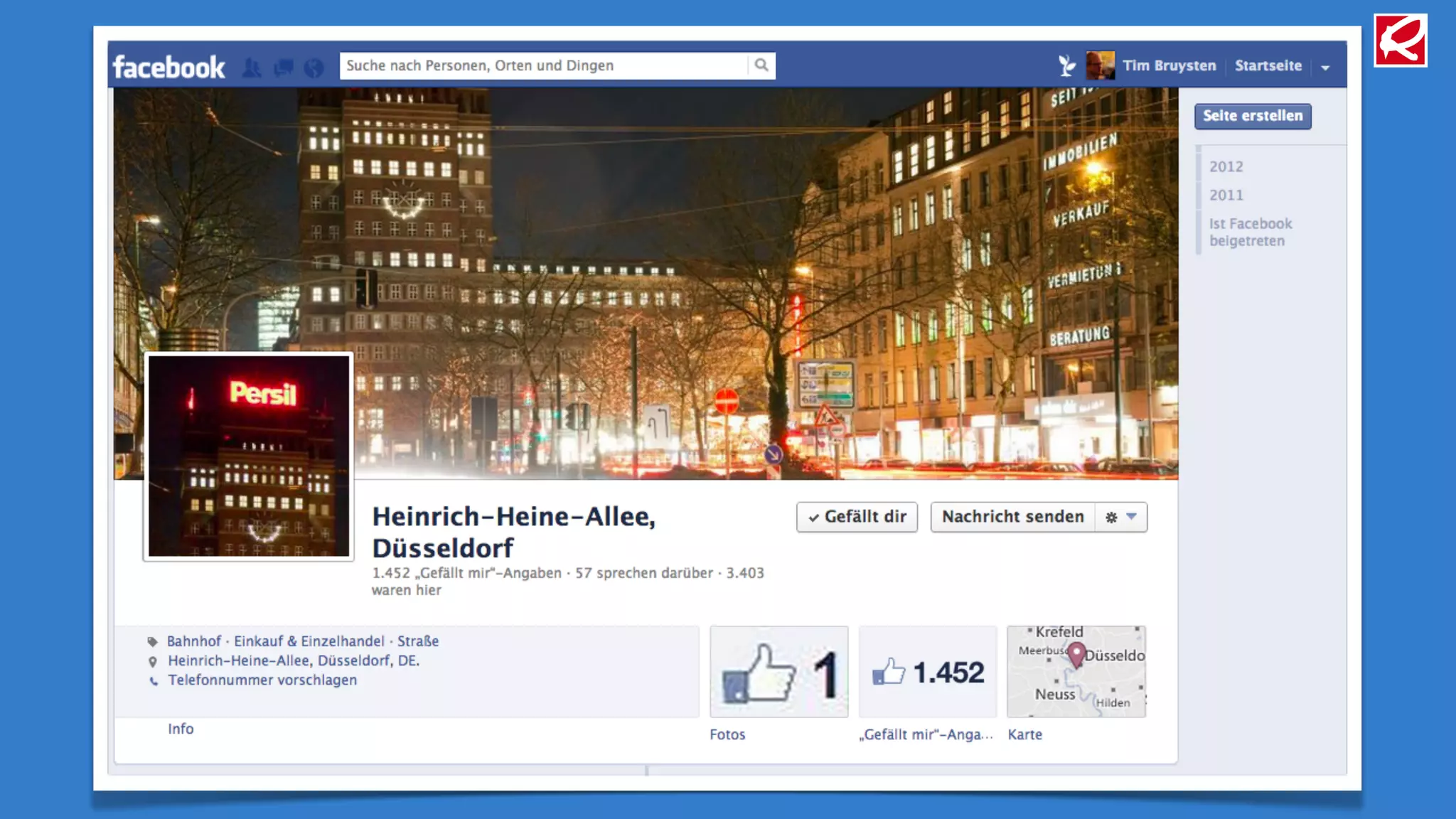Image resolution: width=1456 pixels, height=819 pixels.
Task: Open the Fotos thumbs-up tile
Action: (x=778, y=672)
